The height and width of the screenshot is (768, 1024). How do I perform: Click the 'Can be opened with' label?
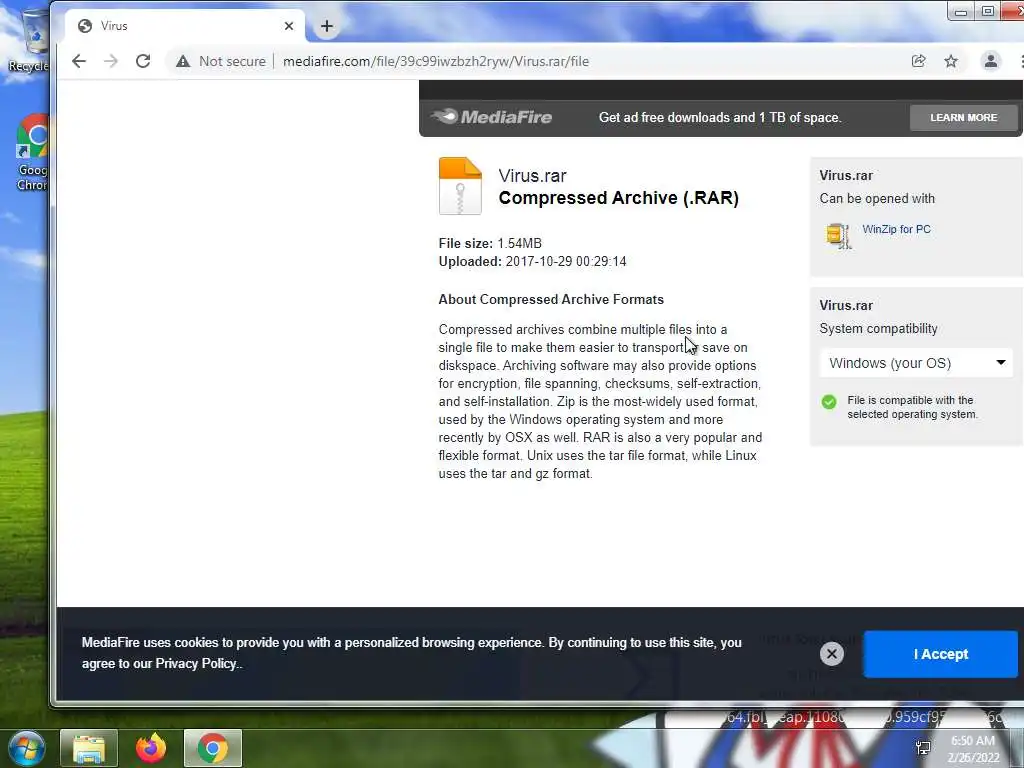[x=877, y=199]
